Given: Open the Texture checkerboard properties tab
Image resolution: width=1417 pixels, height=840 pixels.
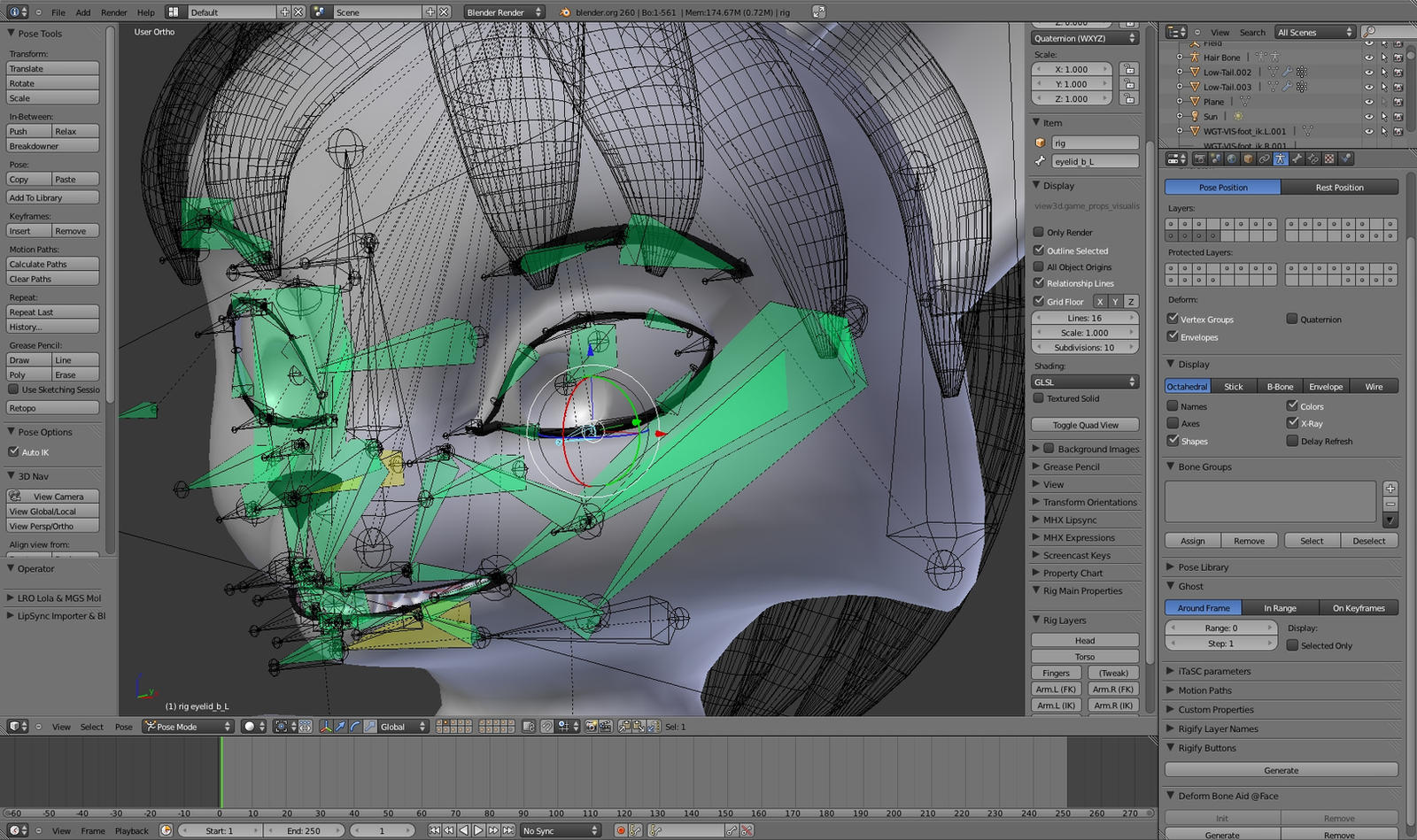Looking at the screenshot, I should pyautogui.click(x=1329, y=159).
